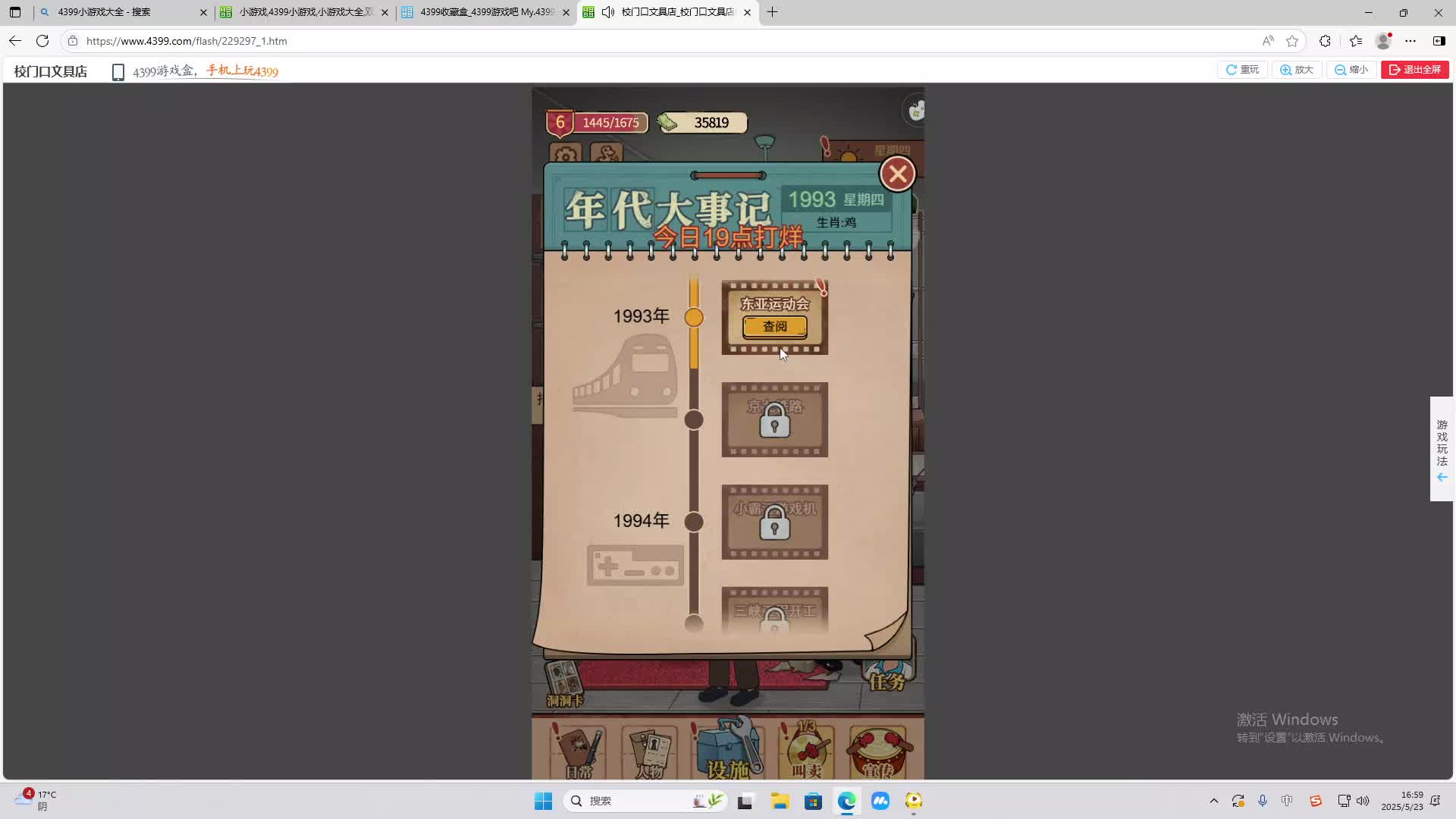Click the 1445/1675 experience progress bar
The width and height of the screenshot is (1456, 819).
coord(610,122)
